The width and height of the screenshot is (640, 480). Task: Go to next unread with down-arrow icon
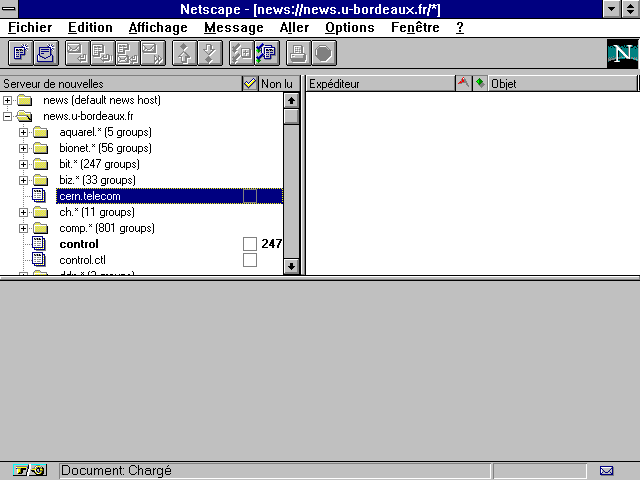tap(210, 53)
